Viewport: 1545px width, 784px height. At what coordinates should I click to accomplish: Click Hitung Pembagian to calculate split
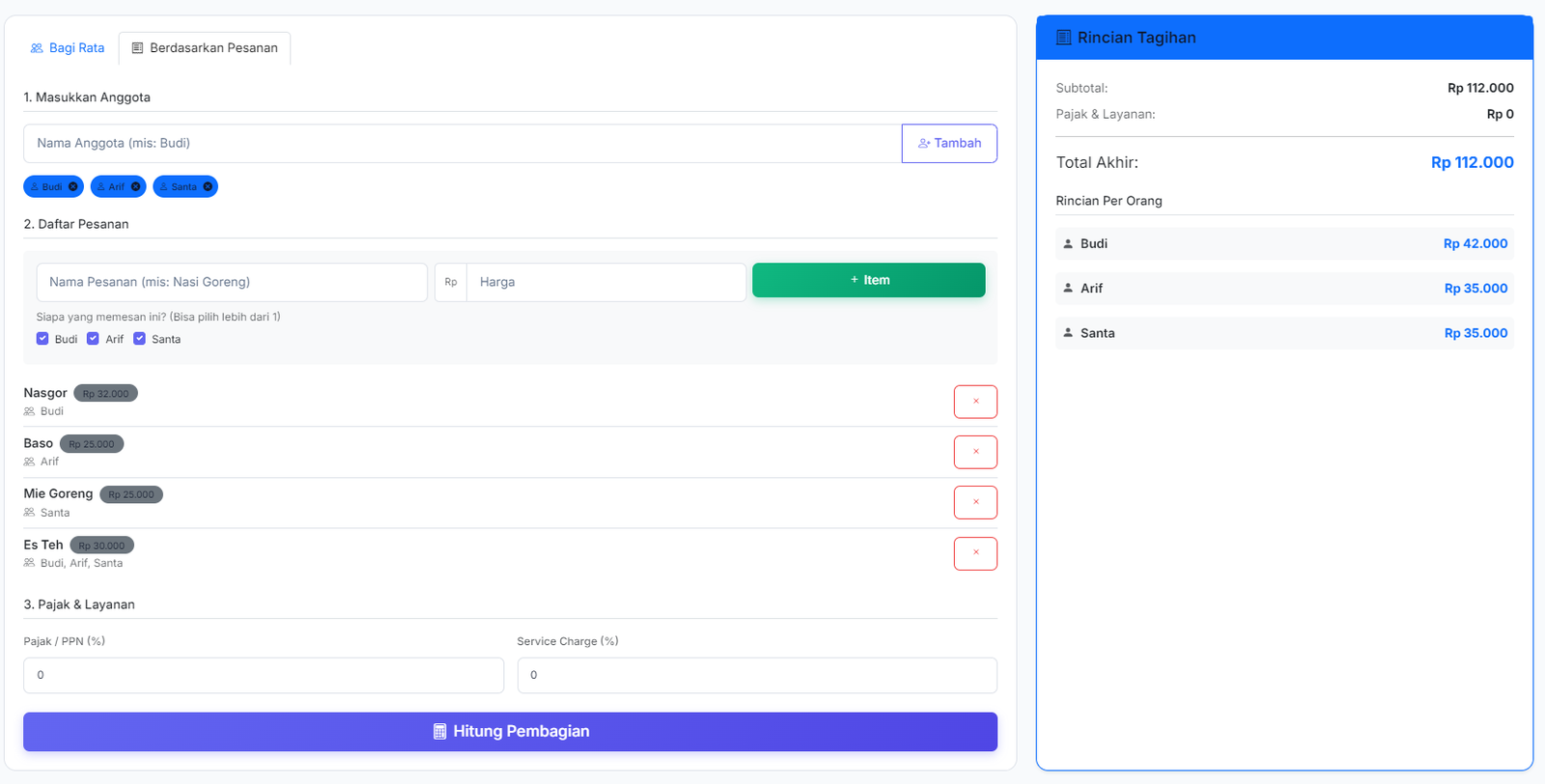pos(510,732)
